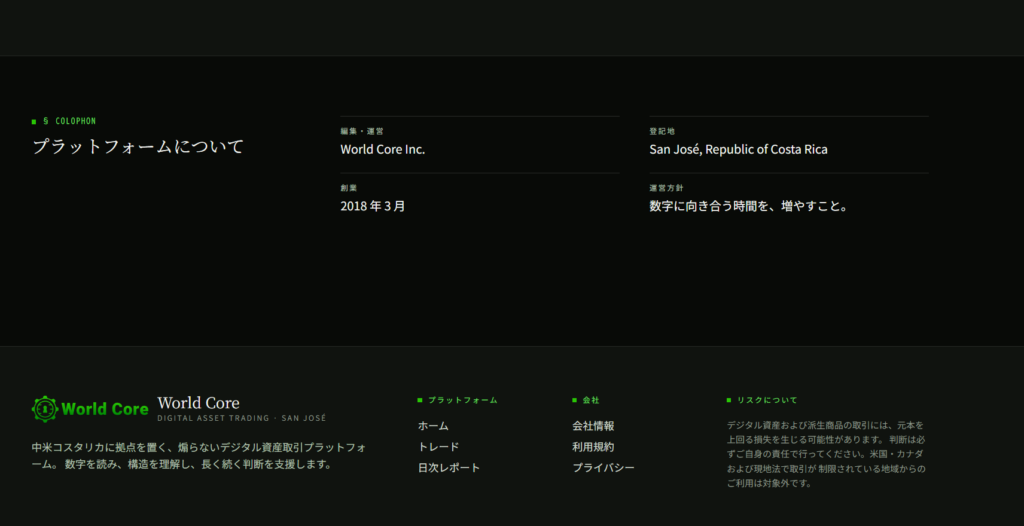Click the 運営方針 label
This screenshot has height=526, width=1024.
pyautogui.click(x=666, y=188)
